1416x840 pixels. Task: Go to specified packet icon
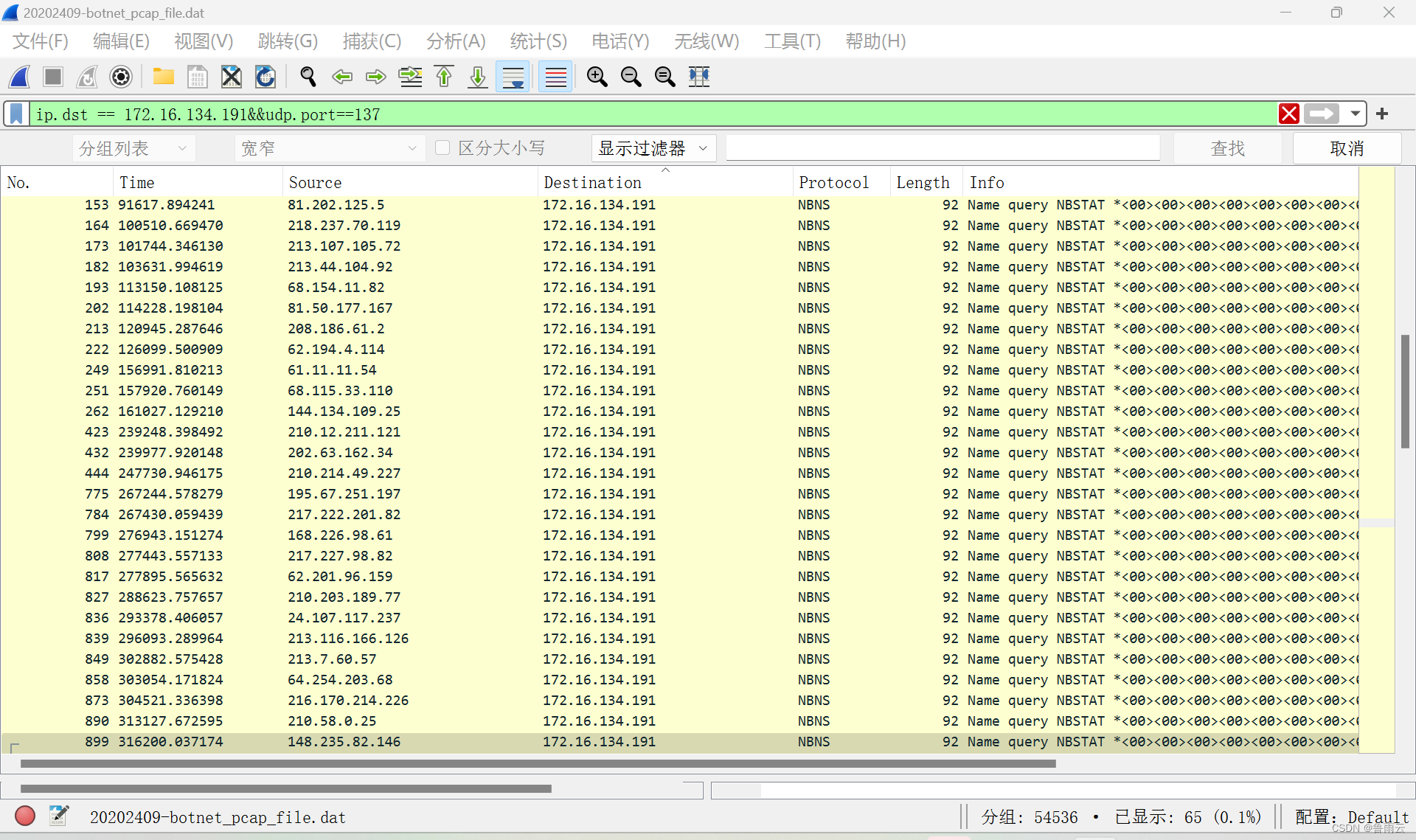coord(410,77)
